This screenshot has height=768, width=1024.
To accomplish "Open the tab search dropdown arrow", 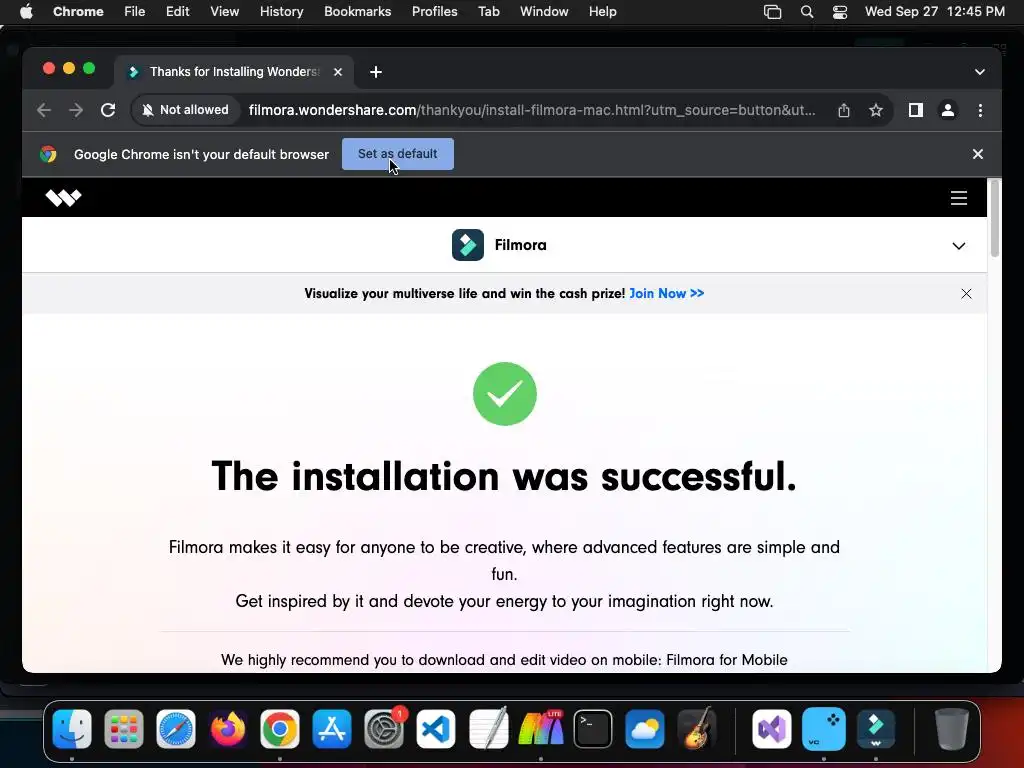I will [979, 72].
